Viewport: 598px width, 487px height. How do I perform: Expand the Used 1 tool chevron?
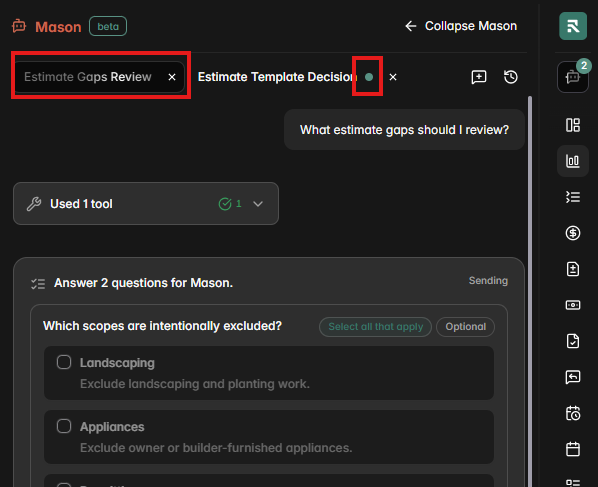pos(258,204)
